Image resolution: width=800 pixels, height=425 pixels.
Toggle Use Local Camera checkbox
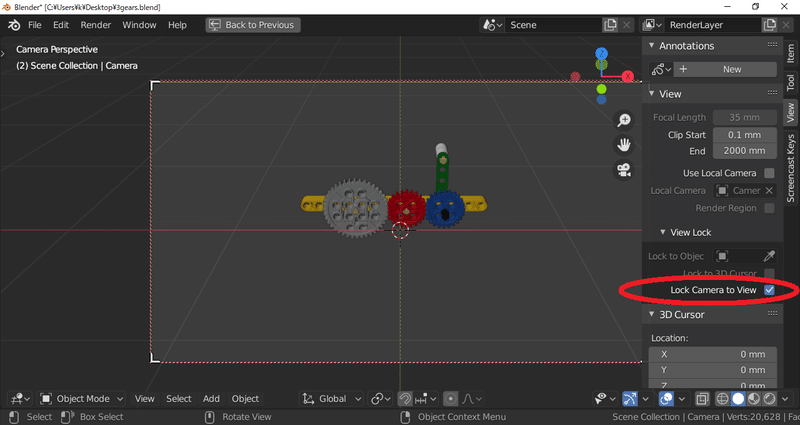(x=769, y=173)
